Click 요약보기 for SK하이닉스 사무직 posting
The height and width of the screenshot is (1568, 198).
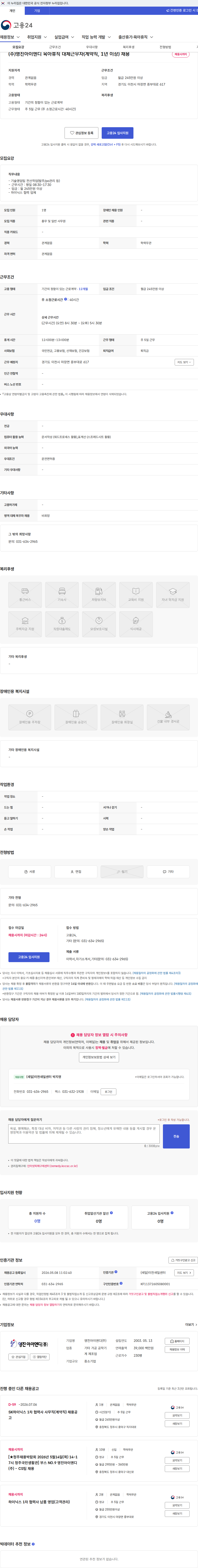177,1415
